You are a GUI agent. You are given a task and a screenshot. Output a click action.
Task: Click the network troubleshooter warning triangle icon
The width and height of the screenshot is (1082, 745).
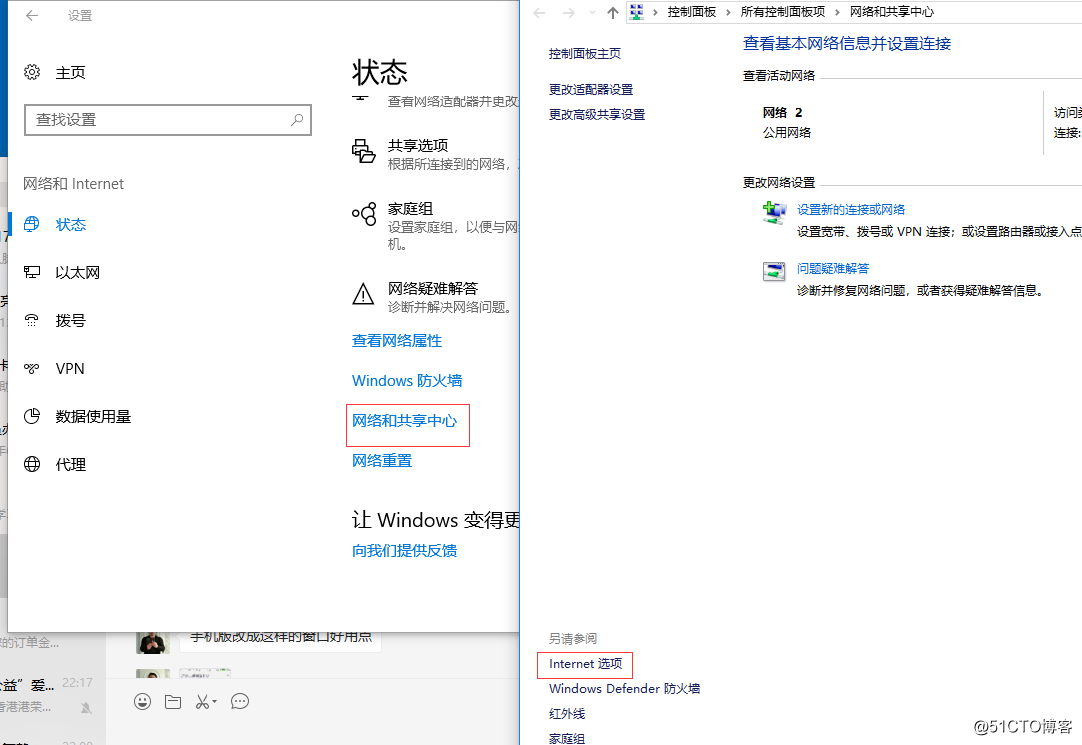(x=363, y=294)
